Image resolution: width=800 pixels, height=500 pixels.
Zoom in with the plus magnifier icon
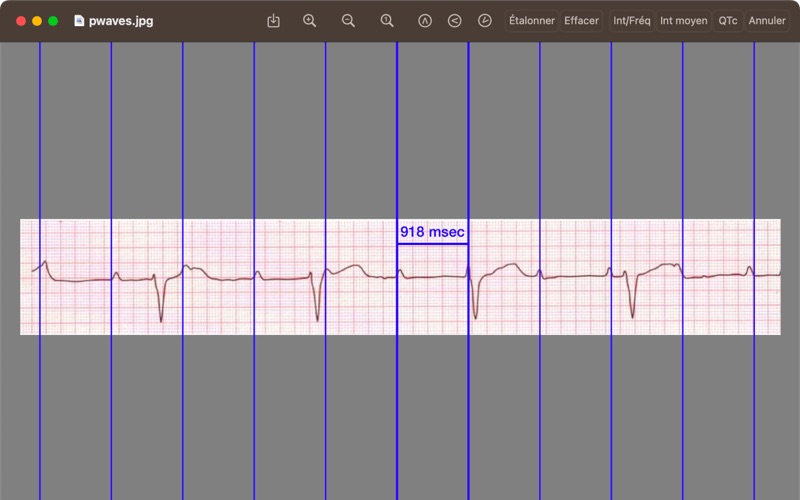click(310, 21)
